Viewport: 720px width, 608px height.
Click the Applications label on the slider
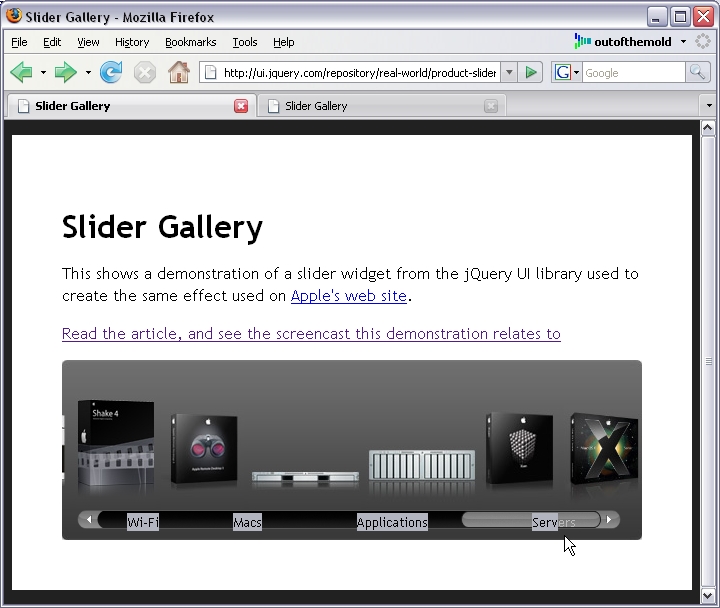(x=392, y=522)
